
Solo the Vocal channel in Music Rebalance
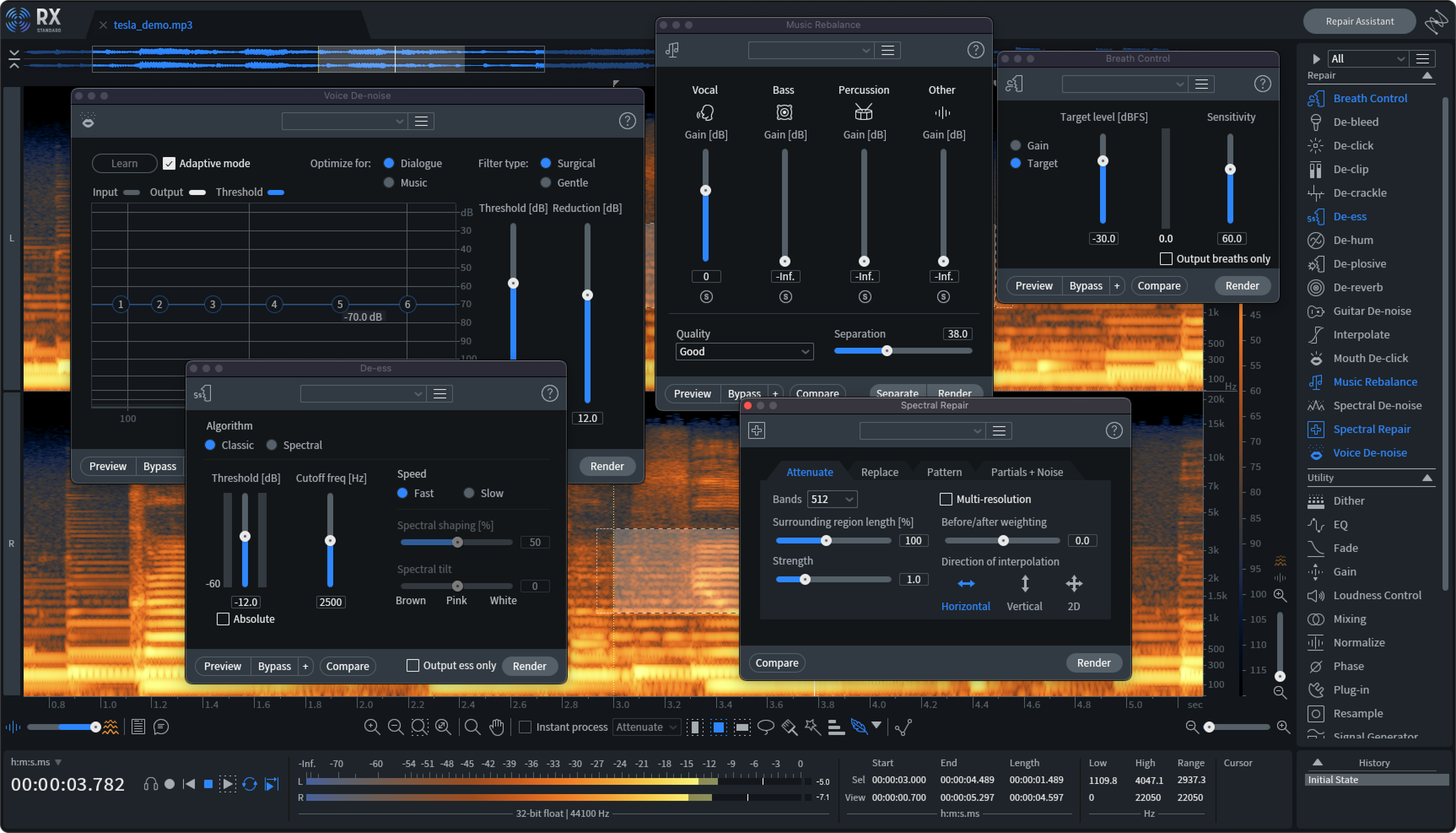click(x=706, y=297)
